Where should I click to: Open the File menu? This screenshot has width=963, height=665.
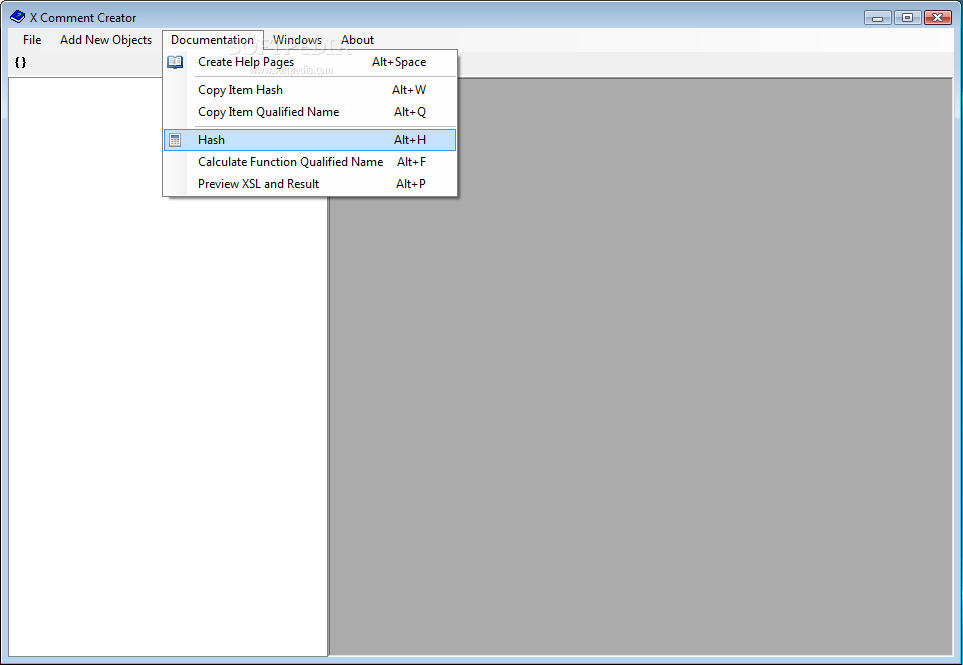tap(32, 40)
